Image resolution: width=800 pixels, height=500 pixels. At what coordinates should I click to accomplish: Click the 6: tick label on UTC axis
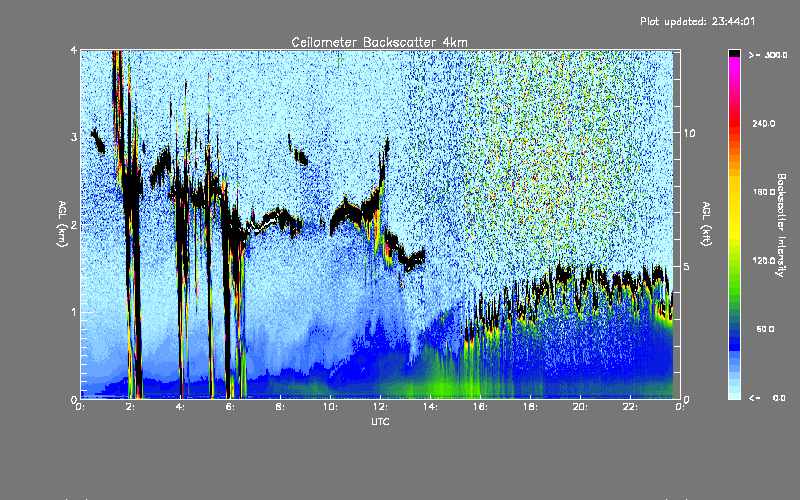coord(231,407)
